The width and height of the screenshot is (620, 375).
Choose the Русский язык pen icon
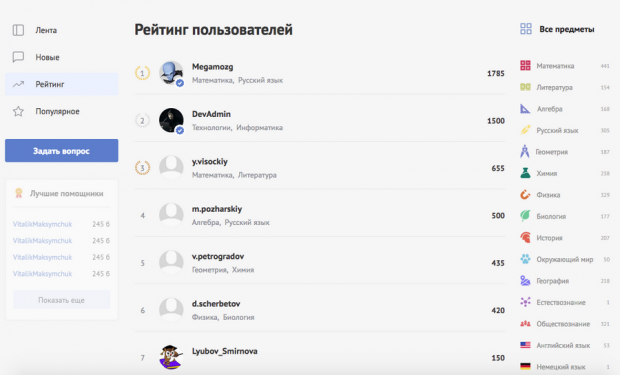[x=525, y=130]
